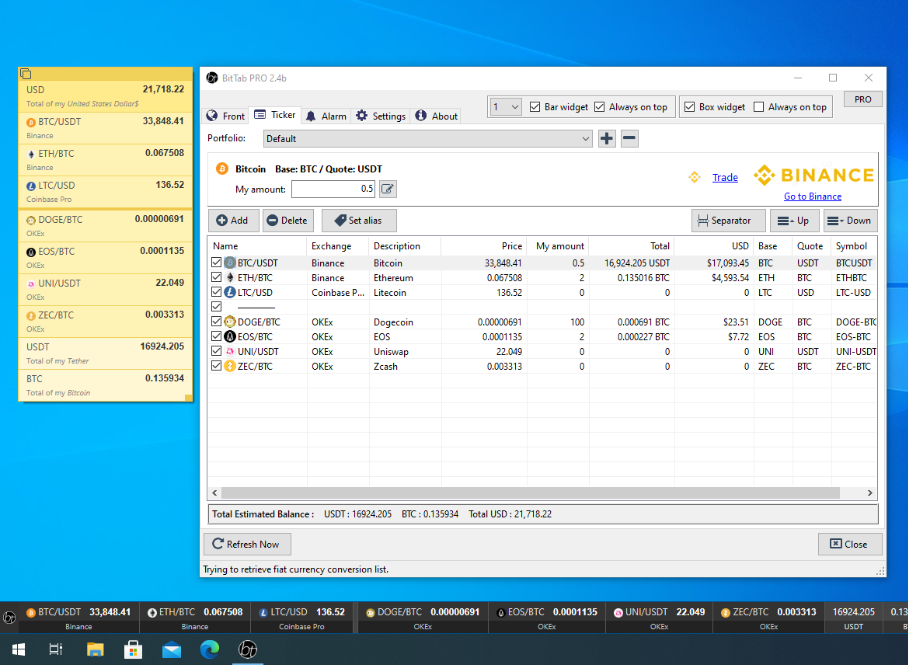Click the Bitcoin icon in the coin details panel
The height and width of the screenshot is (665, 908).
click(x=222, y=169)
